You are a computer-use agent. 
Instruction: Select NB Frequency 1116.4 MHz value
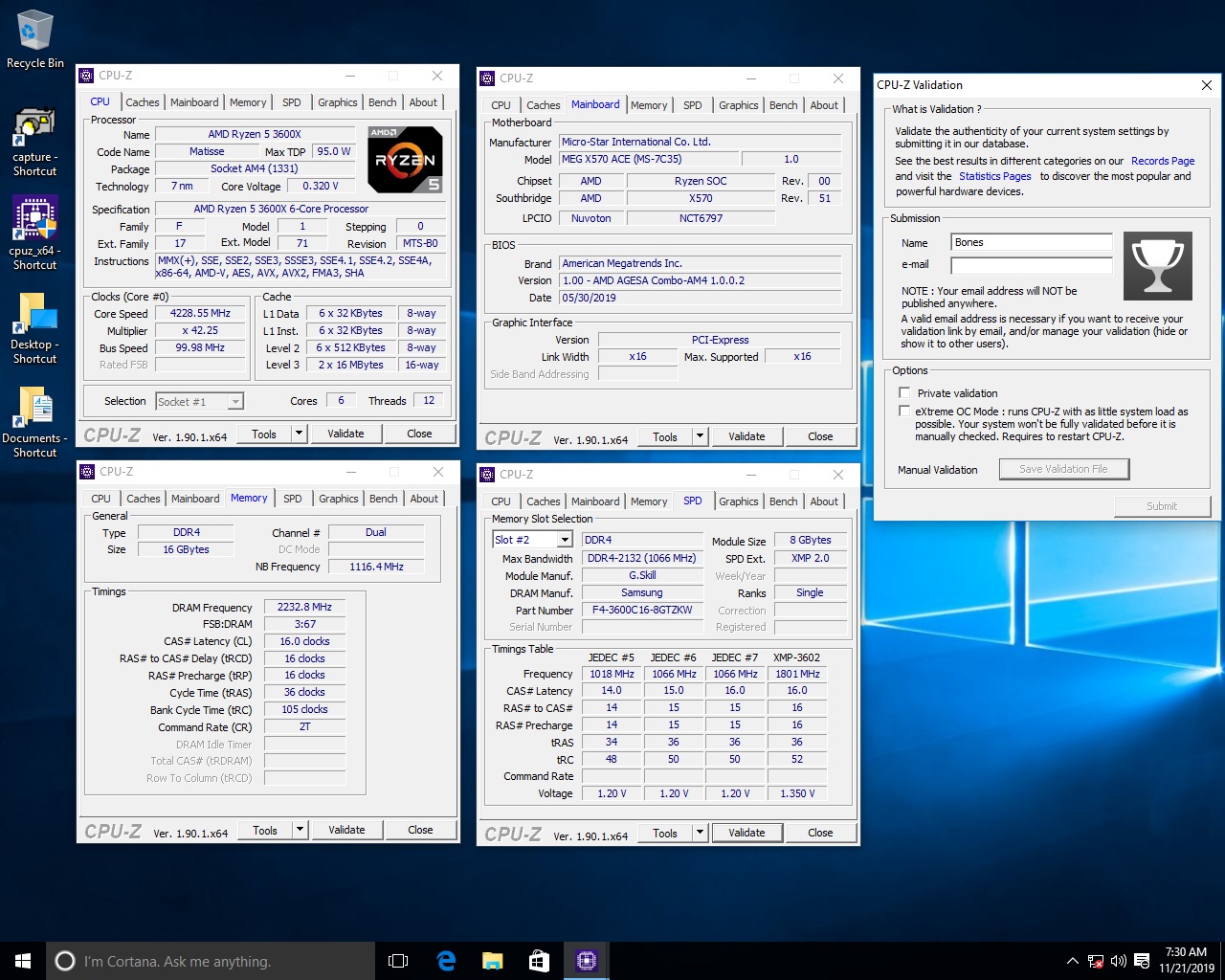(x=376, y=567)
